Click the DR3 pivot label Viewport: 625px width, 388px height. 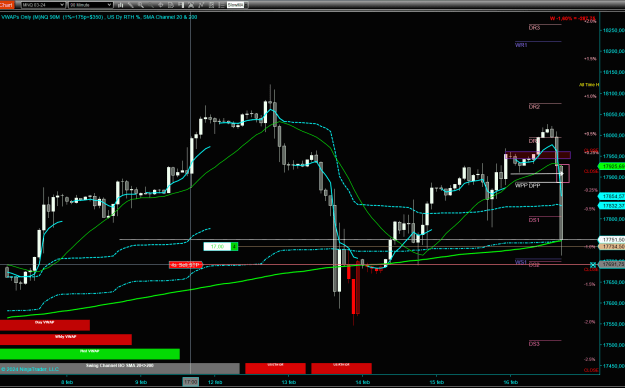[x=535, y=28]
